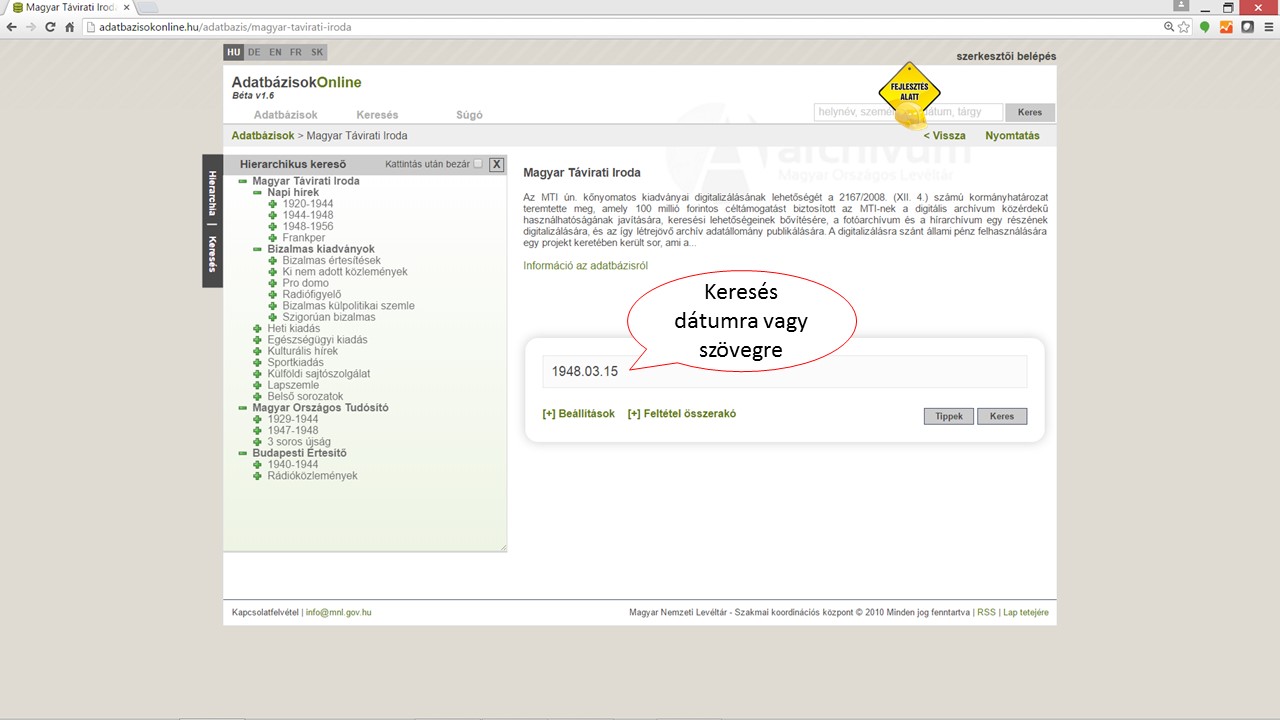Click the Keres button in search box
Screen dimensions: 1280x720
tap(1001, 416)
